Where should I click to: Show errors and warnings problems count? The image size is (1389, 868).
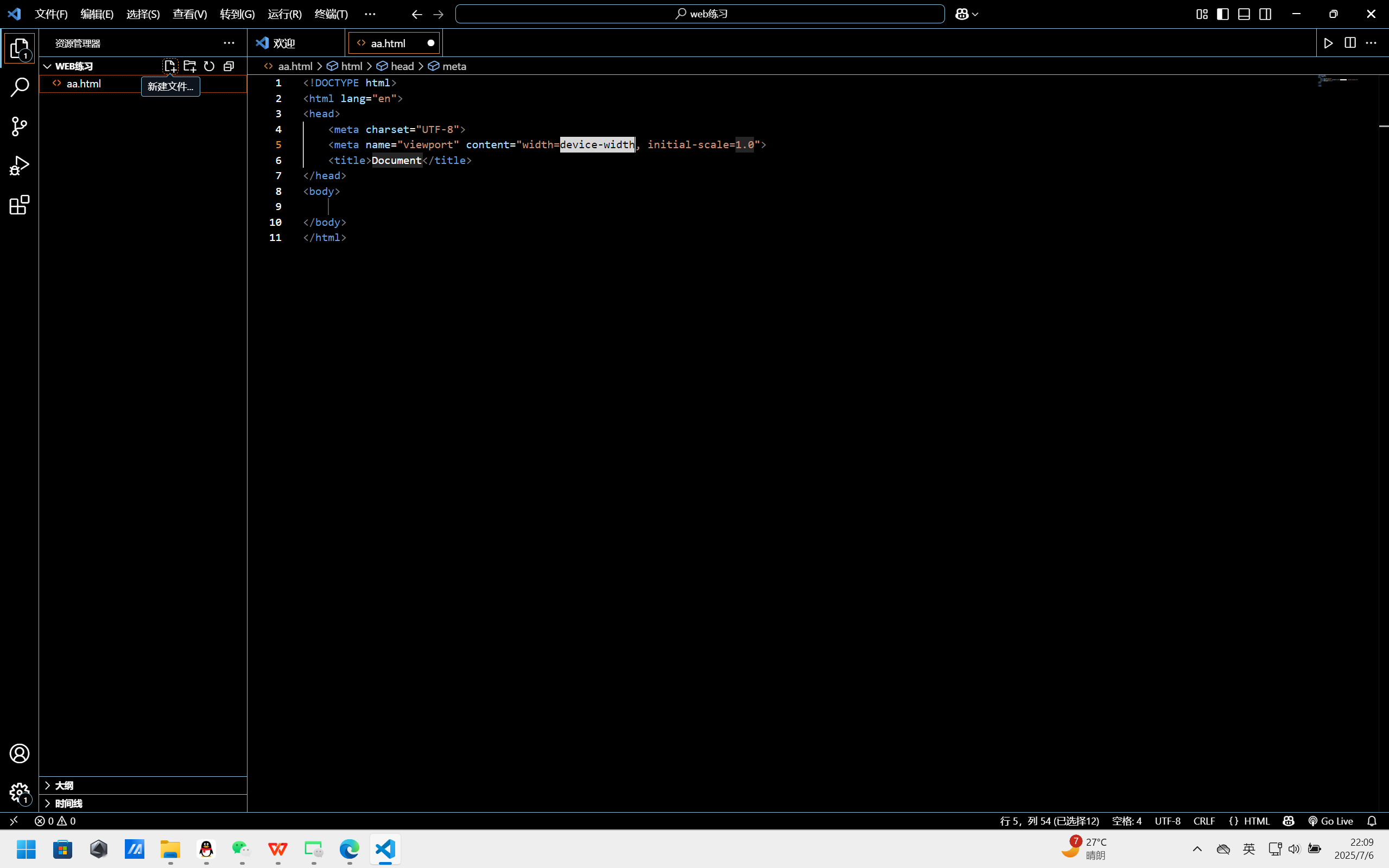tap(55, 821)
